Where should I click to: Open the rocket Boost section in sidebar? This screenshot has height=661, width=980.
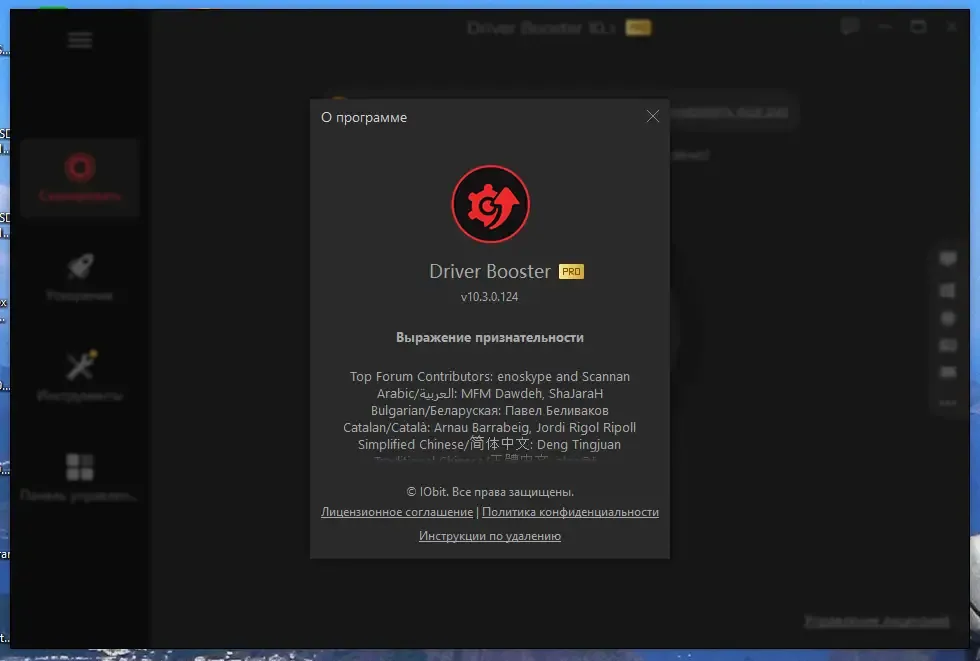click(x=80, y=277)
